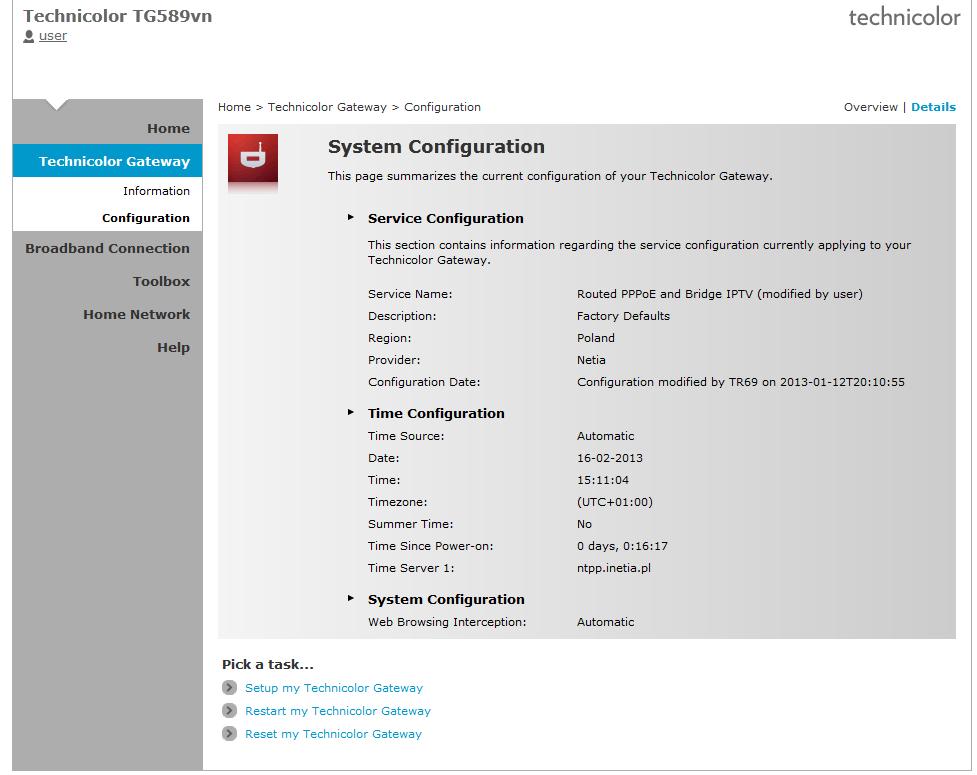Click the power-on time 0 days, 0:16:17
This screenshot has height=775, width=977.
coord(622,546)
